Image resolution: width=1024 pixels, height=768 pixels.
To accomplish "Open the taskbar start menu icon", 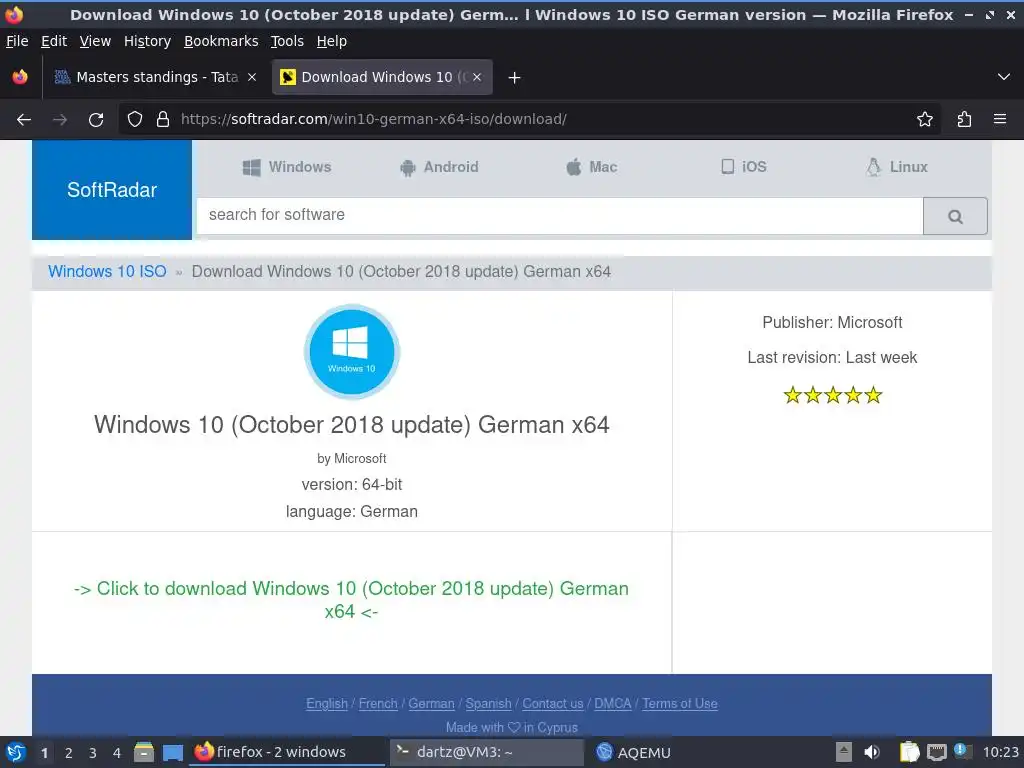I will (x=16, y=752).
